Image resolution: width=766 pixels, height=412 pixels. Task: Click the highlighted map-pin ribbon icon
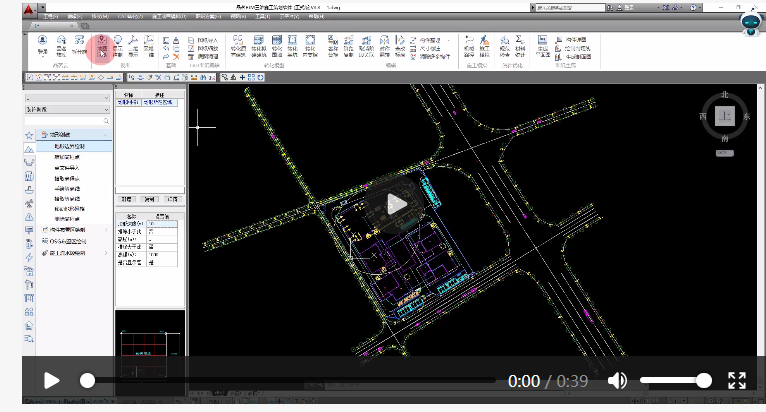coord(102,47)
